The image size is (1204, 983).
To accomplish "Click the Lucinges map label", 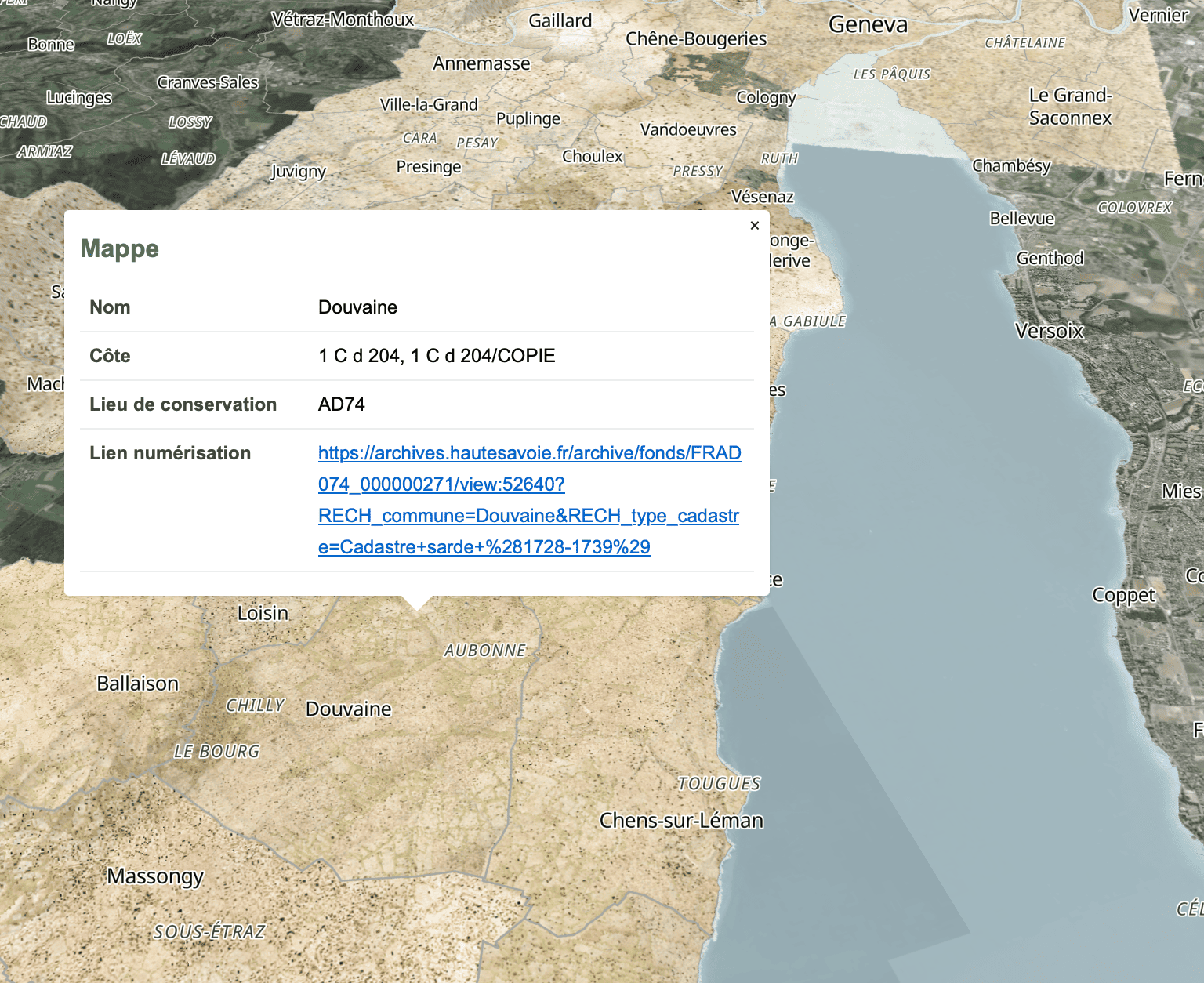I will [x=79, y=98].
